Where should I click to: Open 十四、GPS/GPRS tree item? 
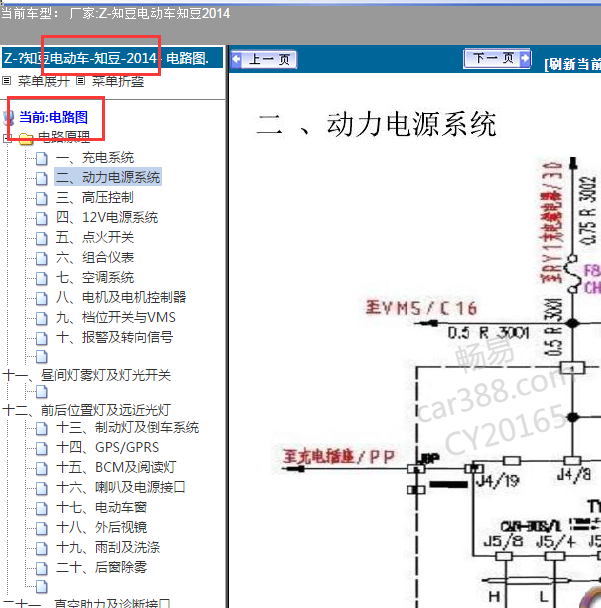107,447
